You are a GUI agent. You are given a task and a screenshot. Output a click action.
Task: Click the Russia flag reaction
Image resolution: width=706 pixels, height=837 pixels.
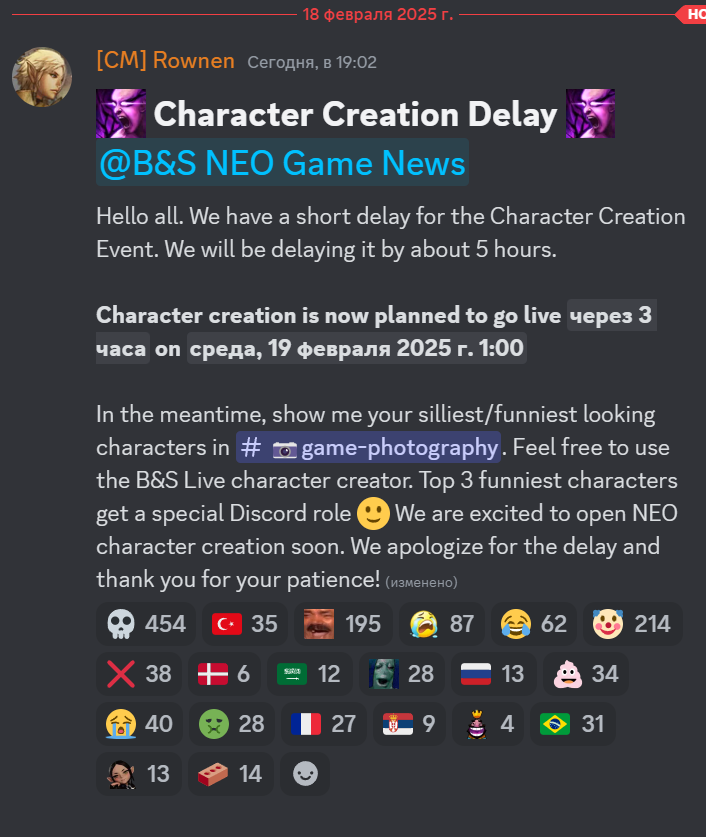coord(493,674)
